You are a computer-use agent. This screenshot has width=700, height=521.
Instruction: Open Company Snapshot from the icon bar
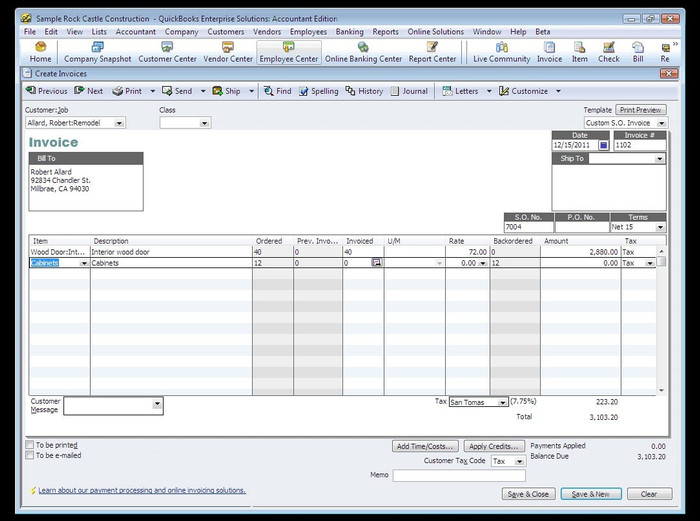click(97, 52)
